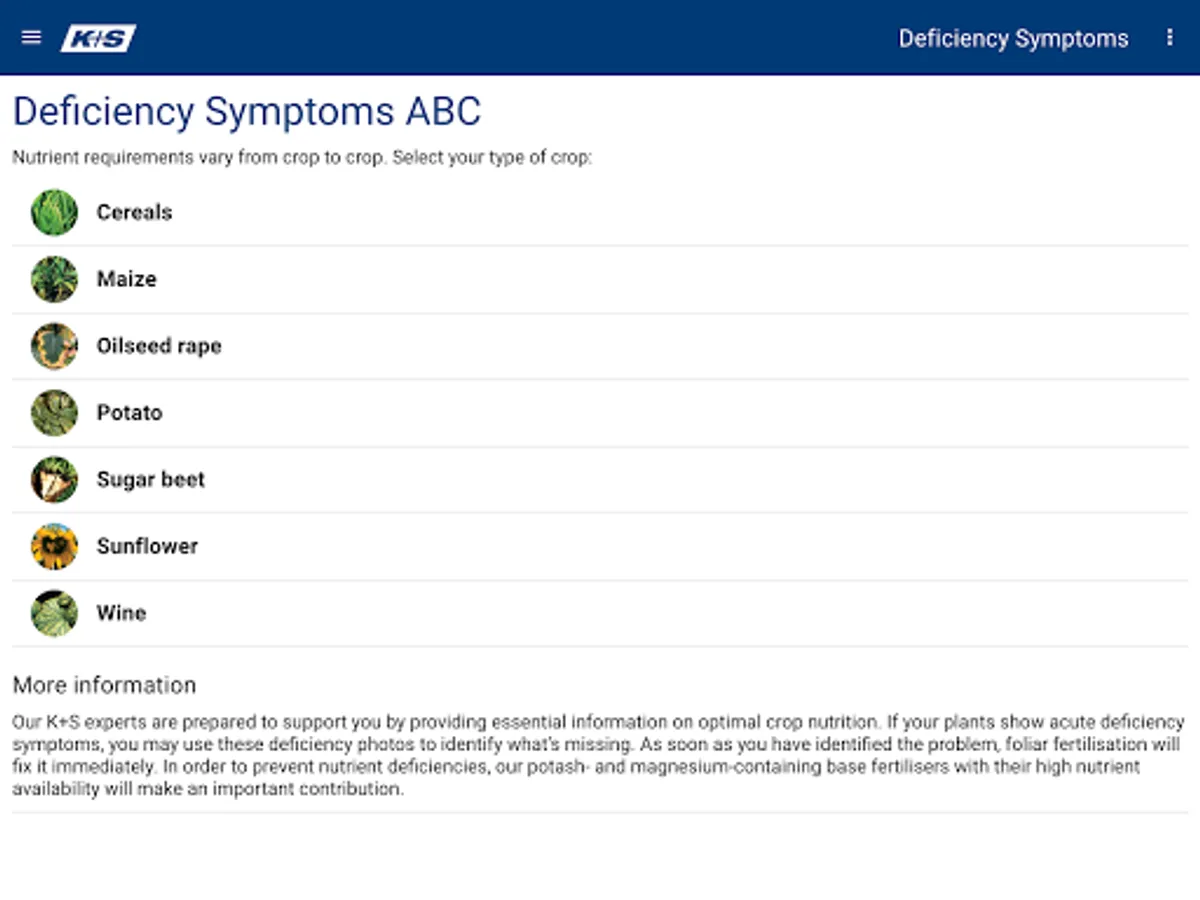Click the Deficiency Symptoms ABC heading
This screenshot has width=1200, height=900.
pos(247,111)
